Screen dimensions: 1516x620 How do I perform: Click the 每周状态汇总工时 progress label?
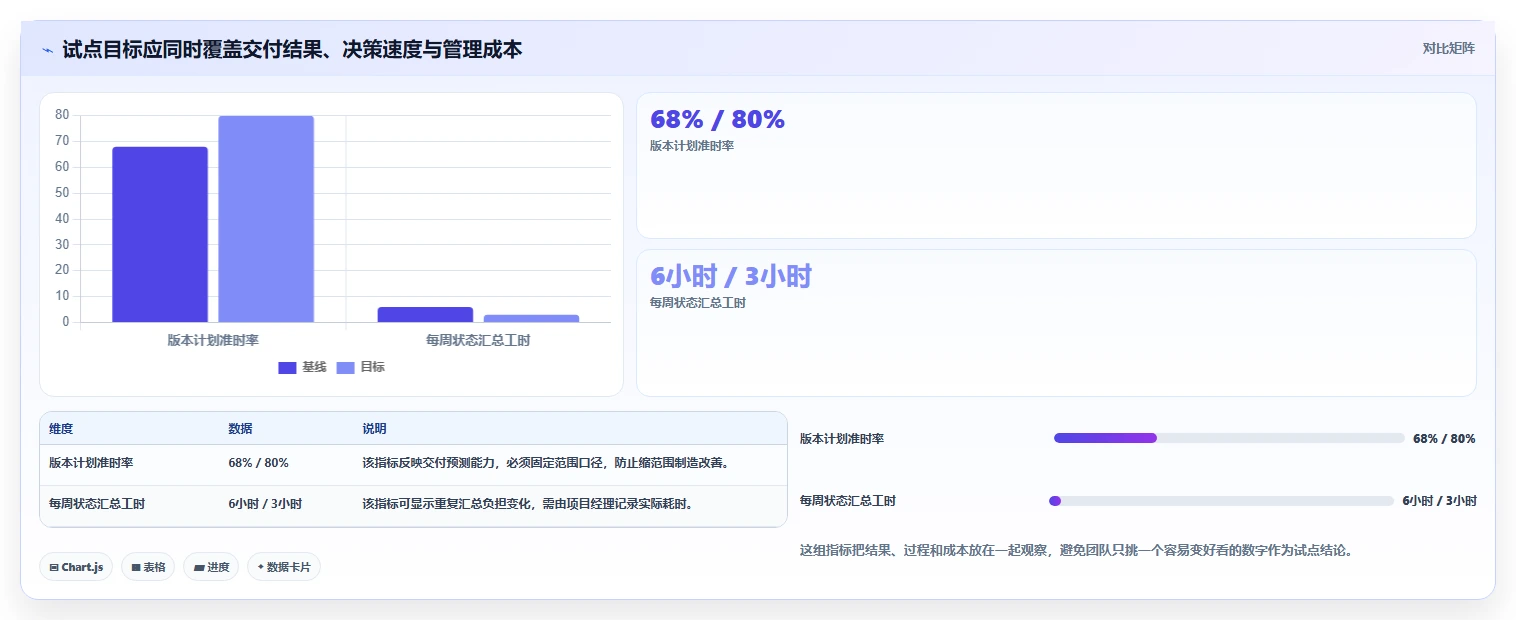point(848,501)
